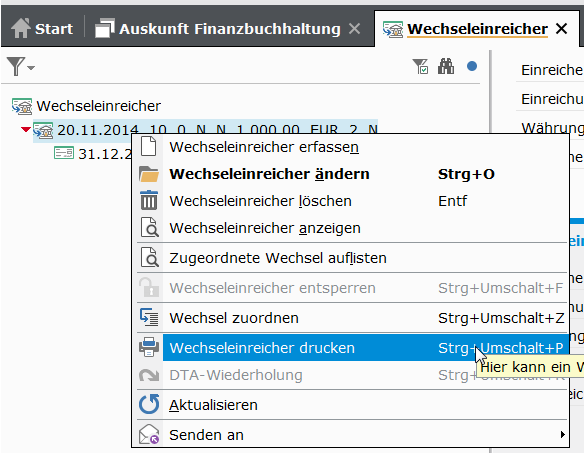Click magnifier icon for Zugeordnete Wechsel auflisten
Viewport: 584px width, 453px height.
[149, 258]
